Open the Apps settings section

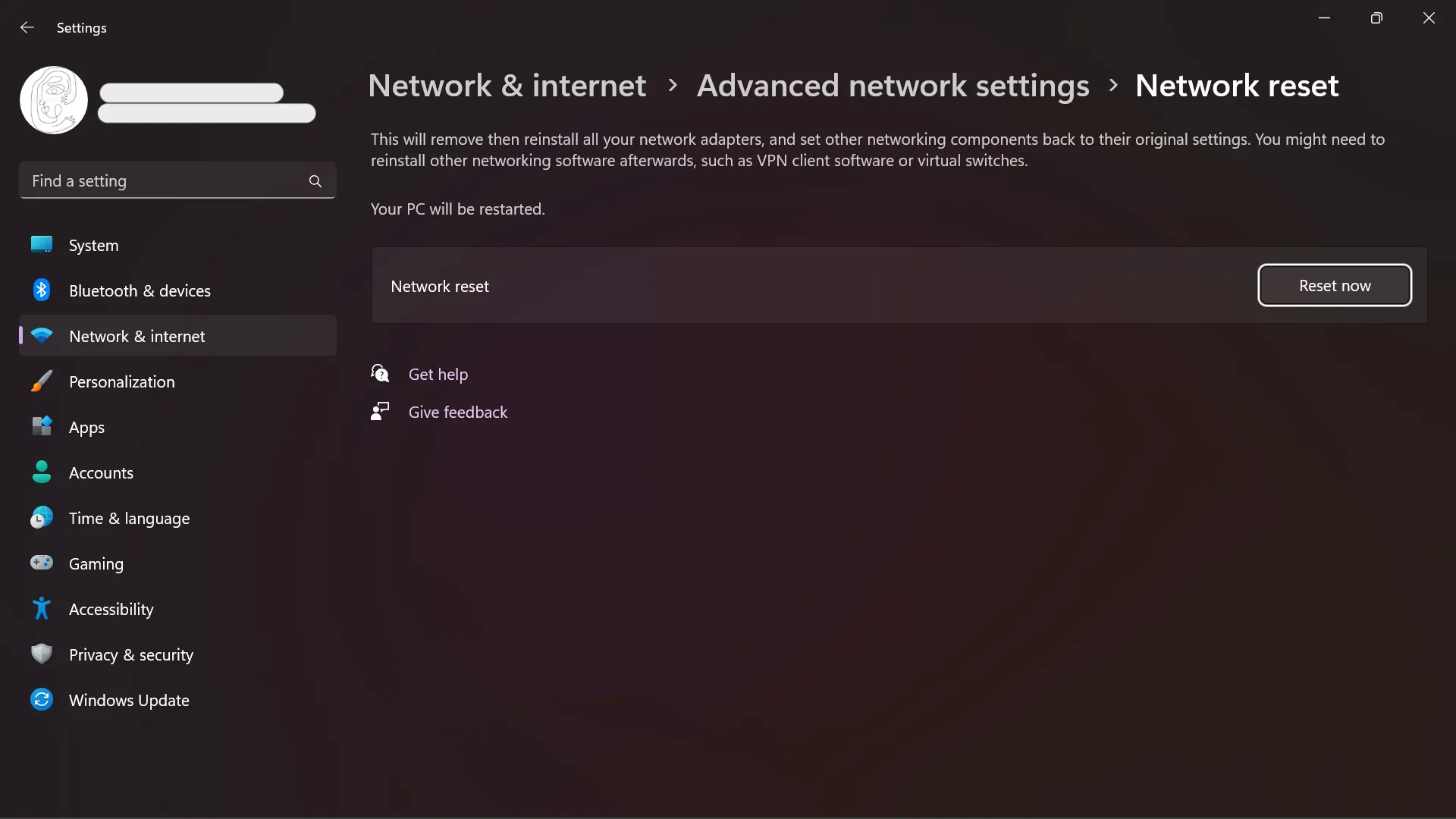86,428
